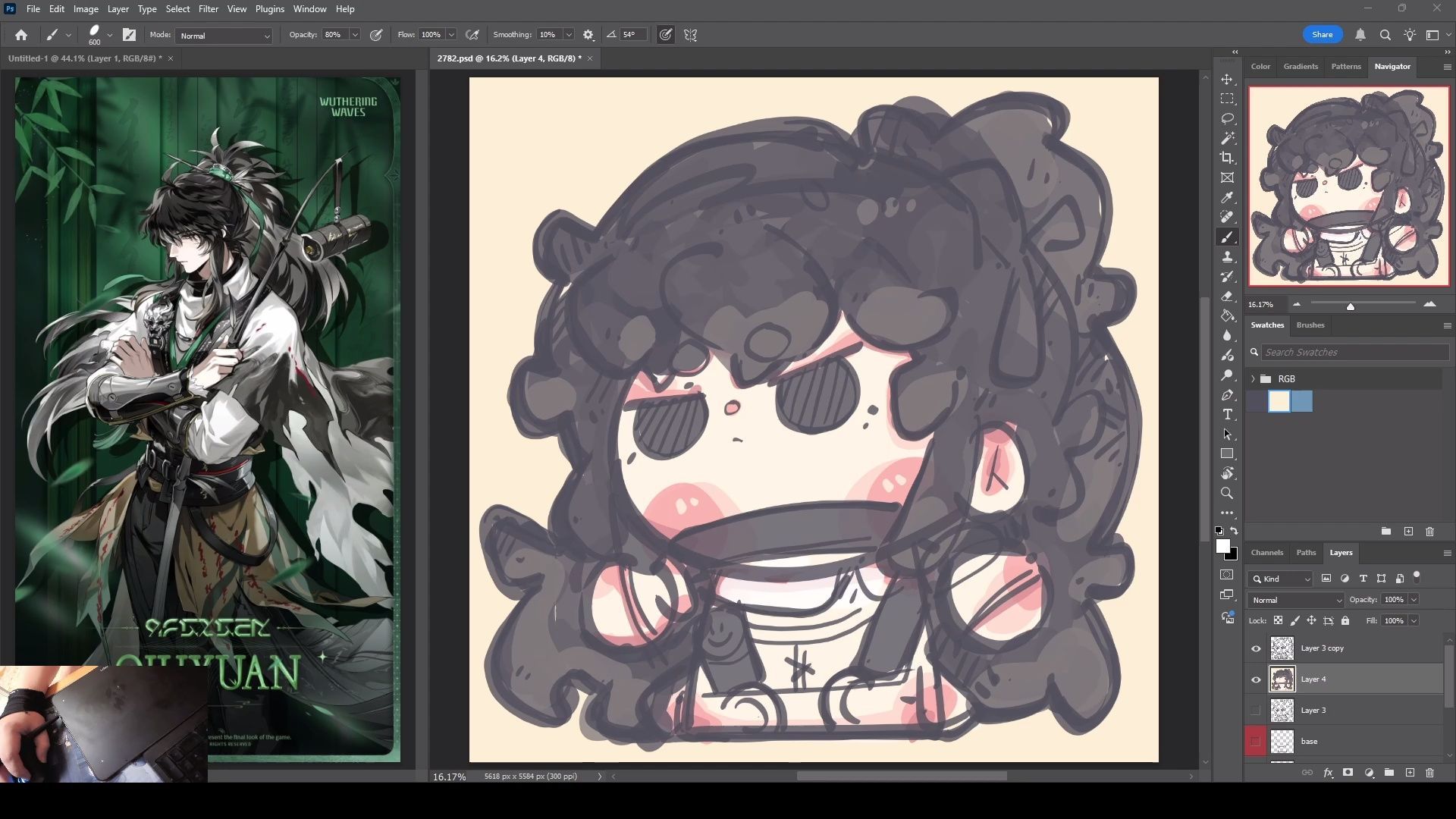This screenshot has width=1456, height=819.
Task: Open the Filter menu
Action: coord(209,9)
